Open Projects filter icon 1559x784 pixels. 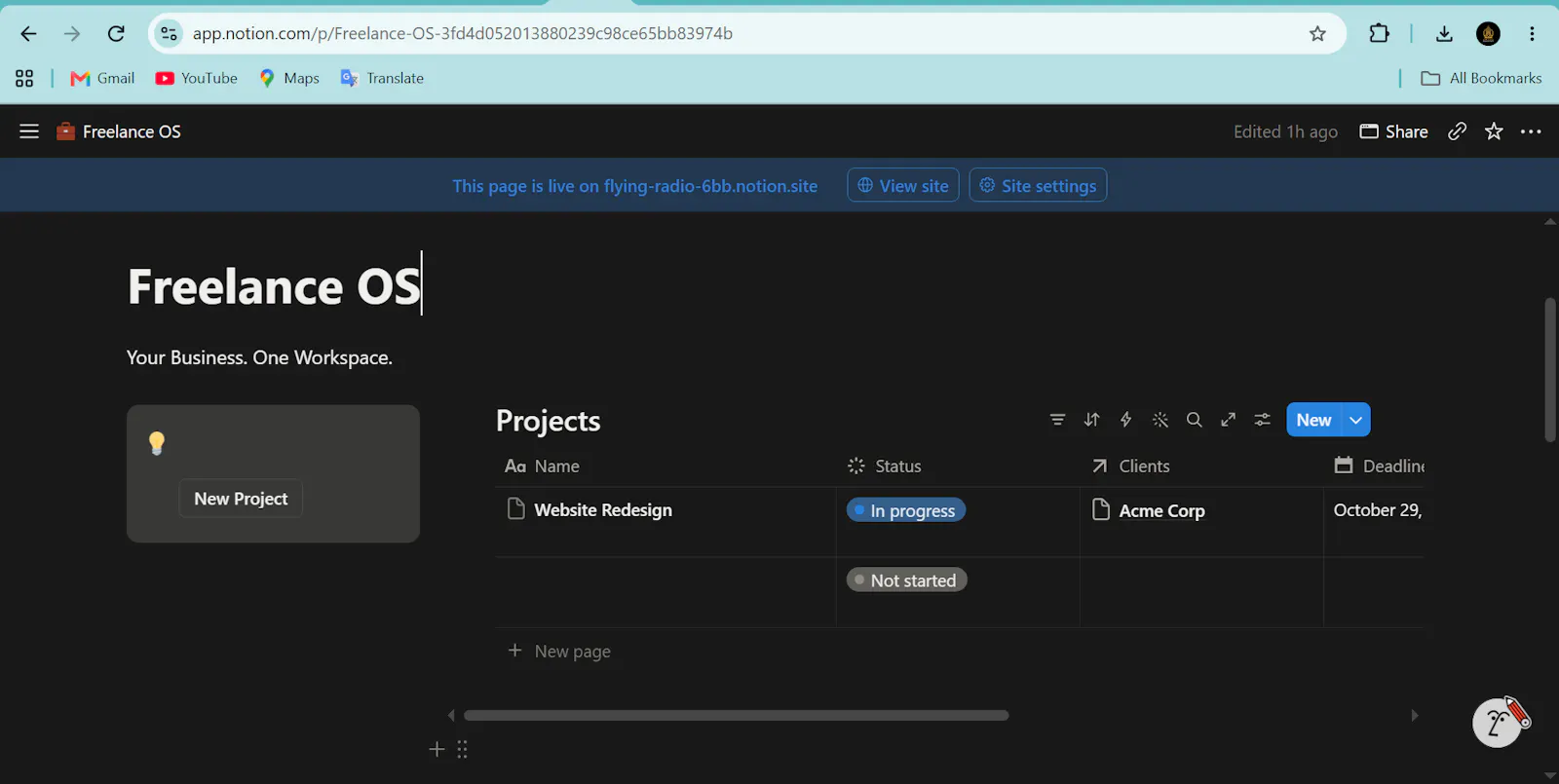coord(1057,420)
